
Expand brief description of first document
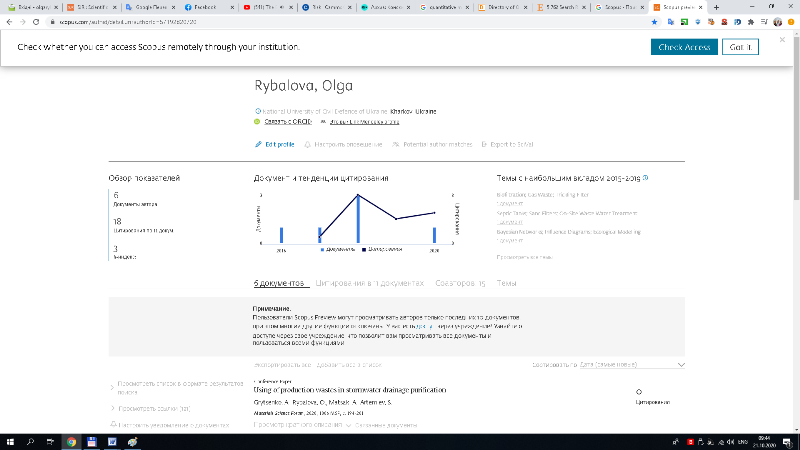tap(303, 424)
